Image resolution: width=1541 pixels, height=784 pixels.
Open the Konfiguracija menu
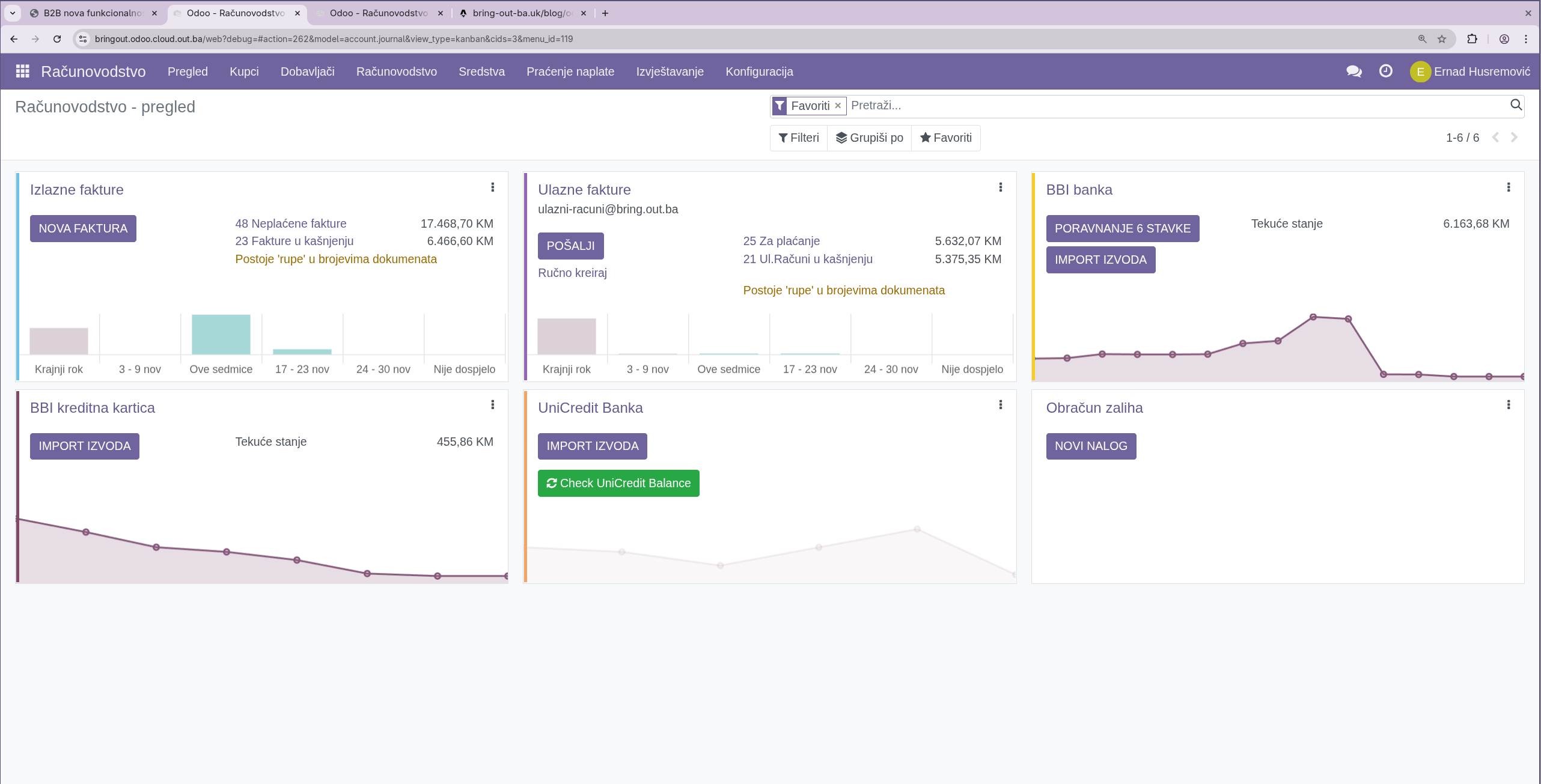(759, 71)
